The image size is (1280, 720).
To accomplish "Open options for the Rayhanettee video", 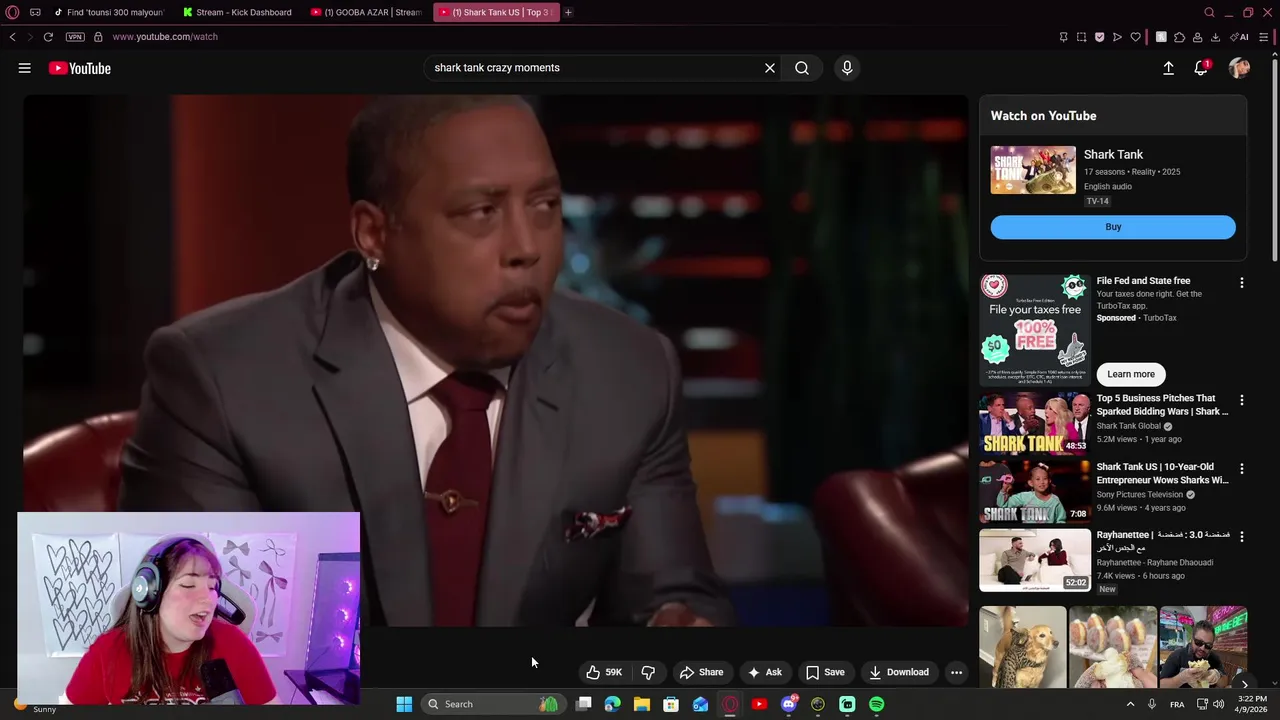I will 1242,536.
